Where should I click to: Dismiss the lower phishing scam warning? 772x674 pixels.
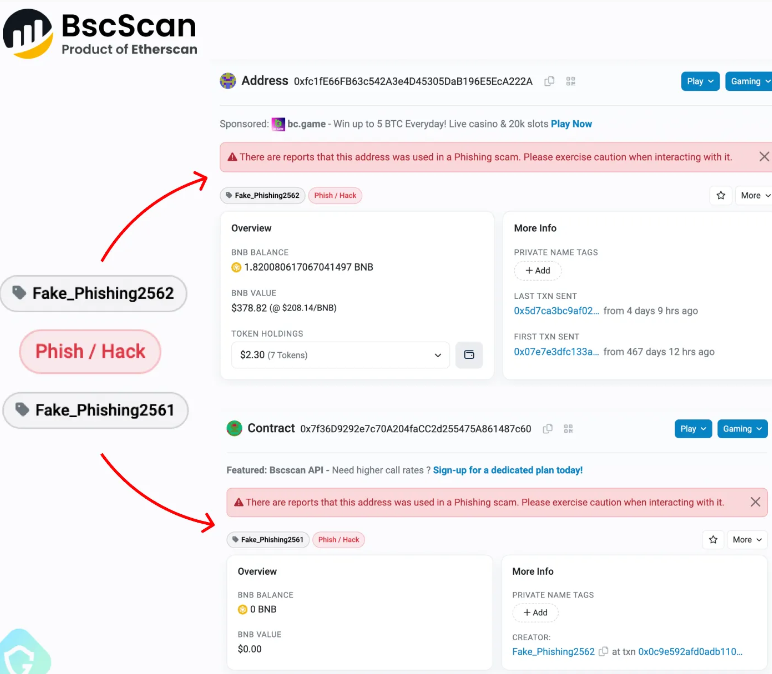(755, 502)
